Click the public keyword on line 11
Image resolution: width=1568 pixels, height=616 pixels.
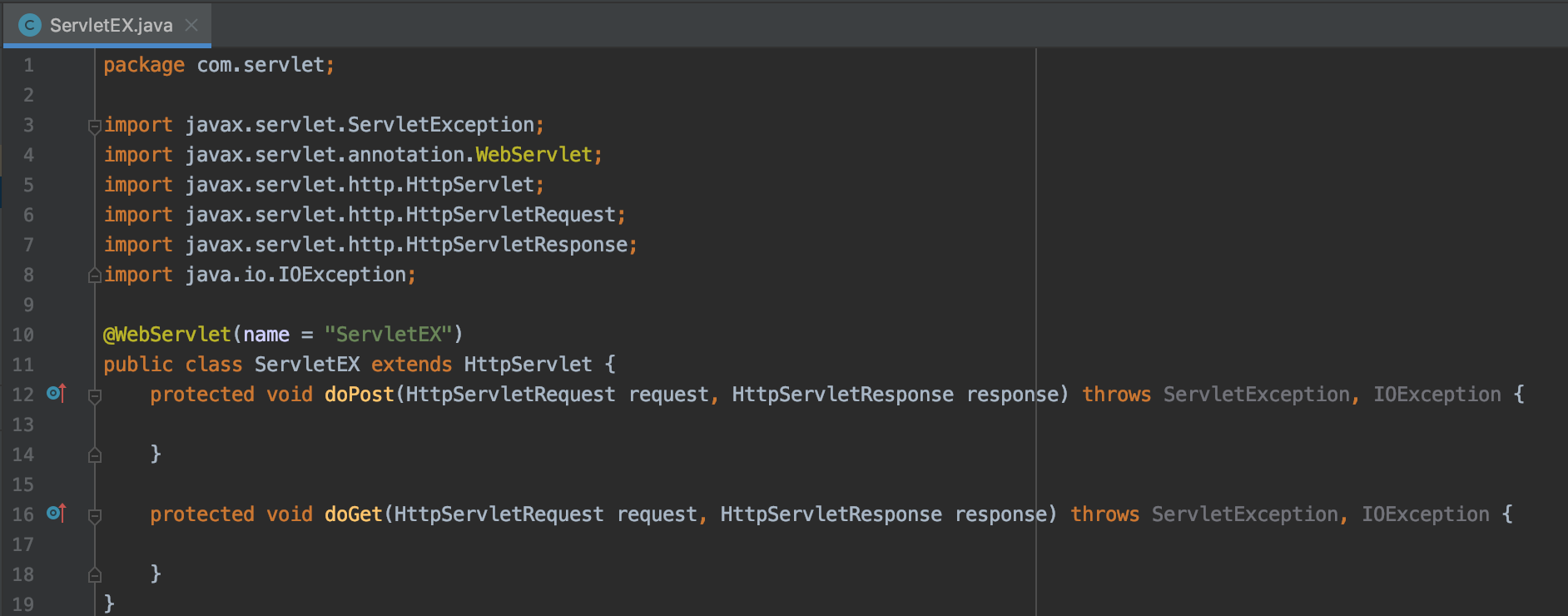click(138, 365)
